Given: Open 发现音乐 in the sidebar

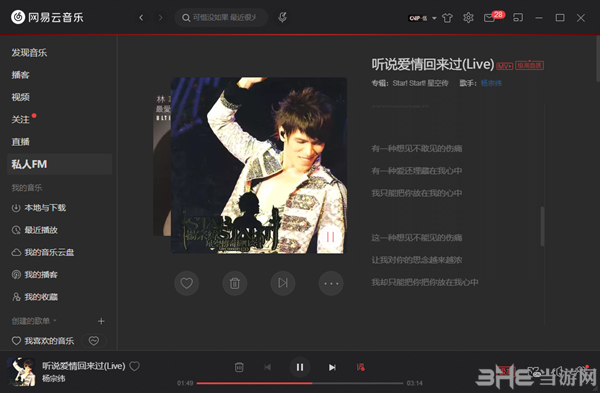Looking at the screenshot, I should (29, 53).
